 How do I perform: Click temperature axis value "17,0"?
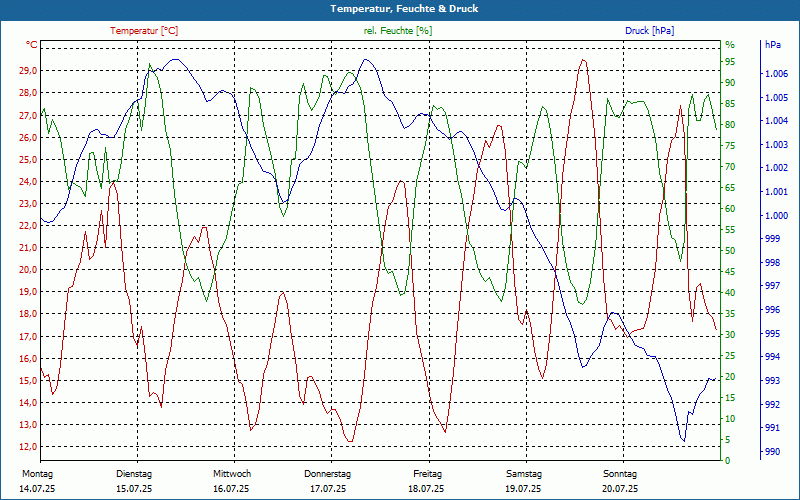(28, 336)
